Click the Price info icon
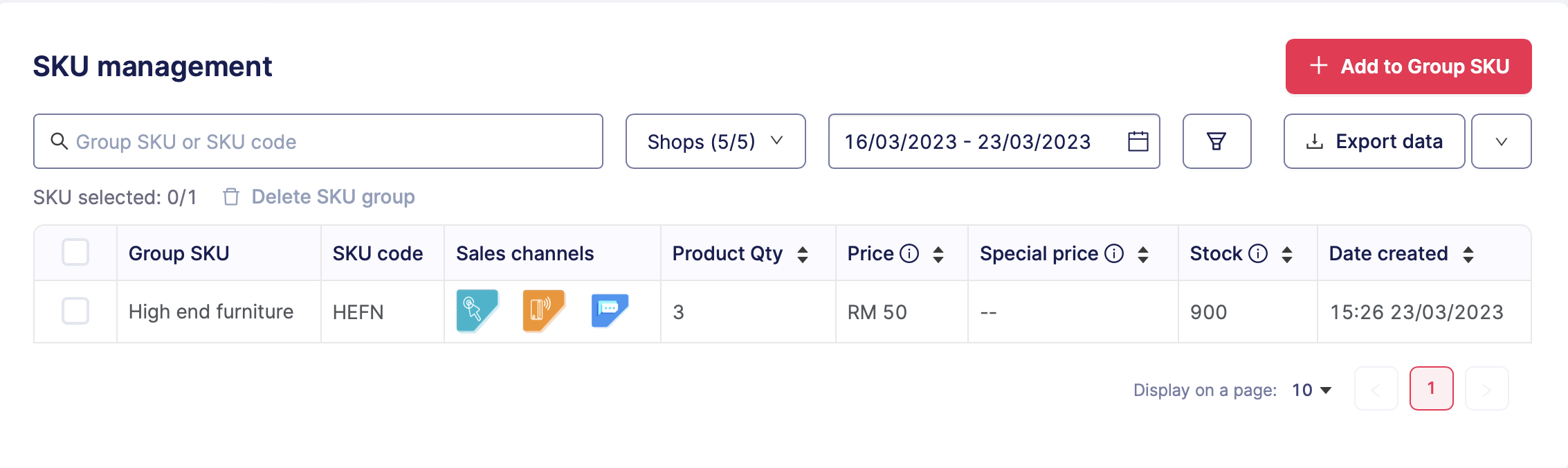Image resolution: width=1568 pixels, height=468 pixels. (909, 253)
